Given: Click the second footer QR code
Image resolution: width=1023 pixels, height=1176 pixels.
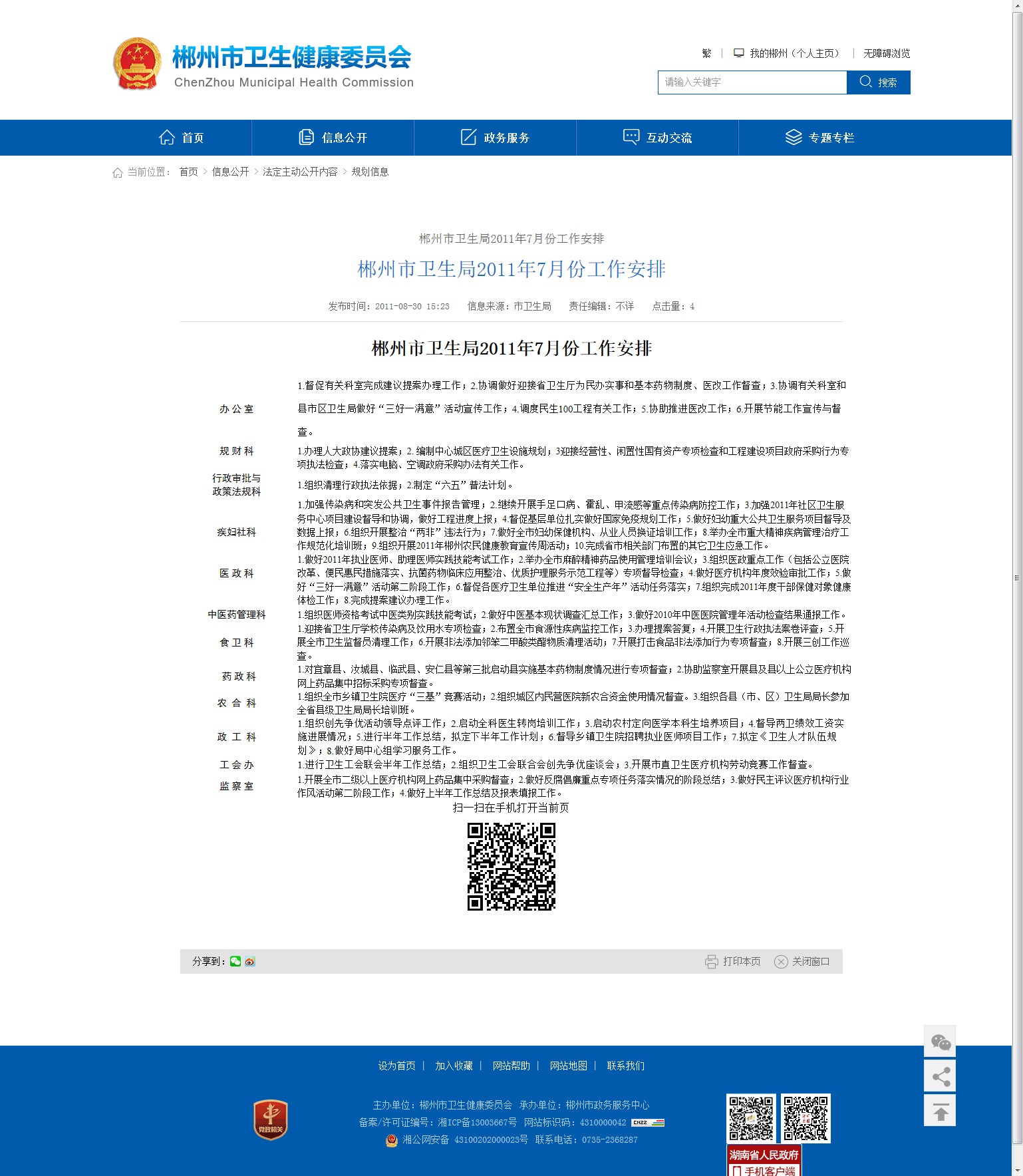Looking at the screenshot, I should (x=805, y=1118).
